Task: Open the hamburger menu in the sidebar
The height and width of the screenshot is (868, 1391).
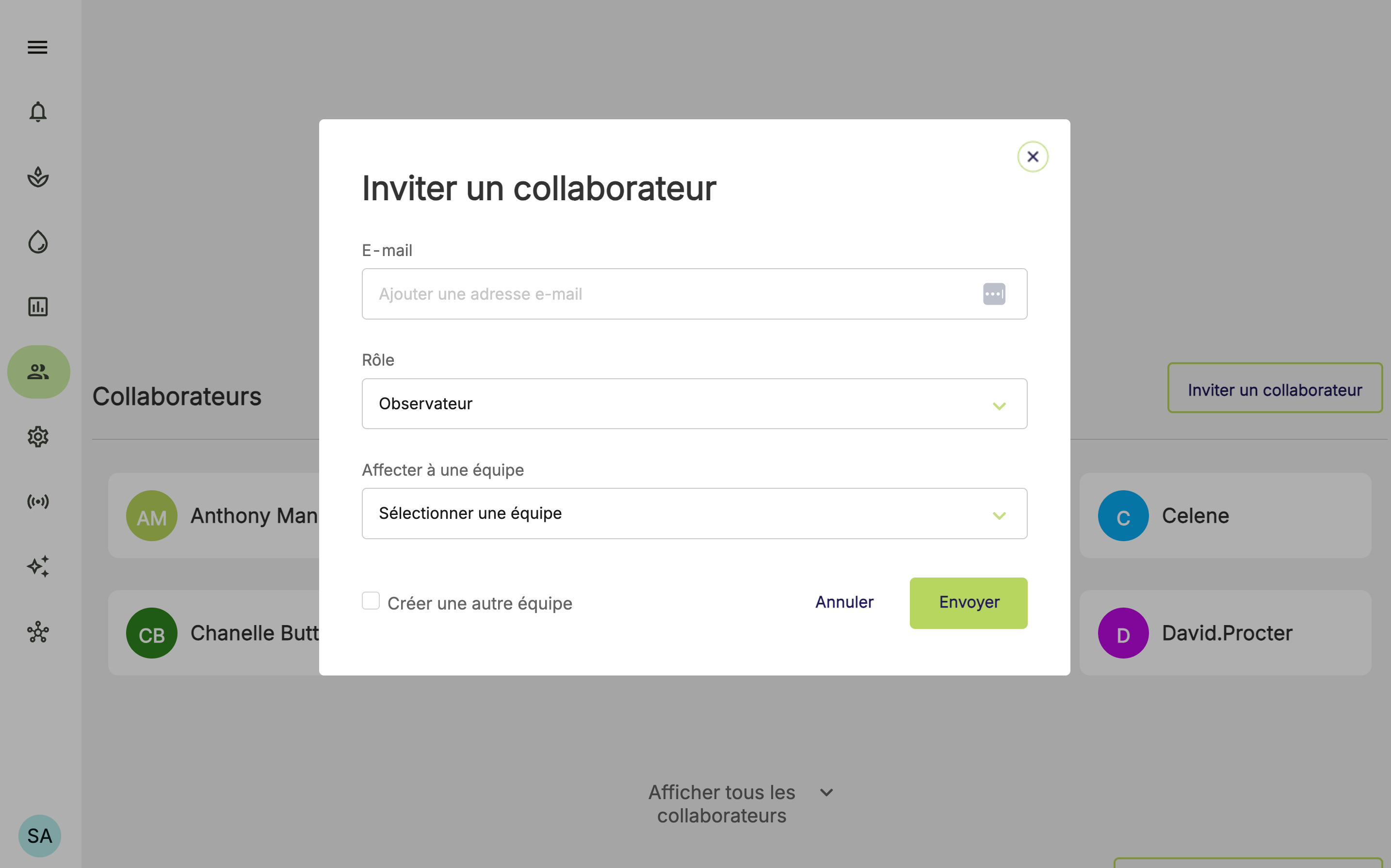Action: pyautogui.click(x=37, y=47)
